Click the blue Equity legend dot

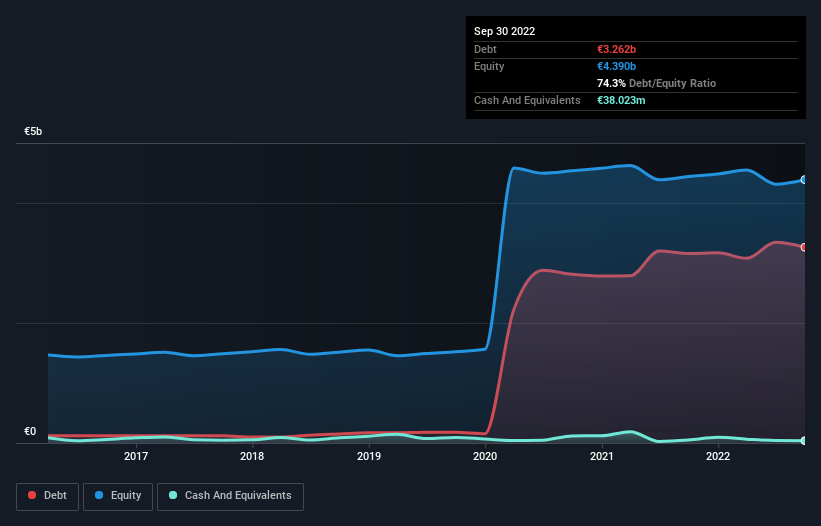pyautogui.click(x=99, y=495)
